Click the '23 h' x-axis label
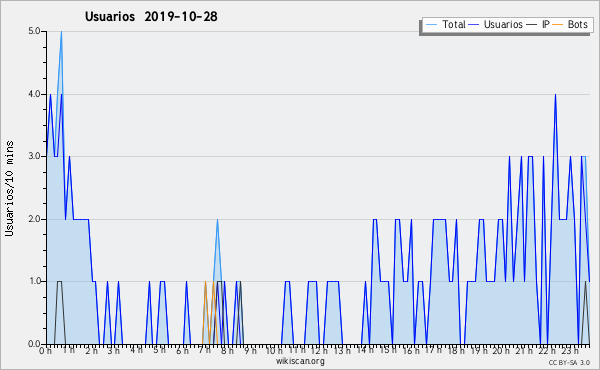This screenshot has height=370, width=600. point(570,351)
